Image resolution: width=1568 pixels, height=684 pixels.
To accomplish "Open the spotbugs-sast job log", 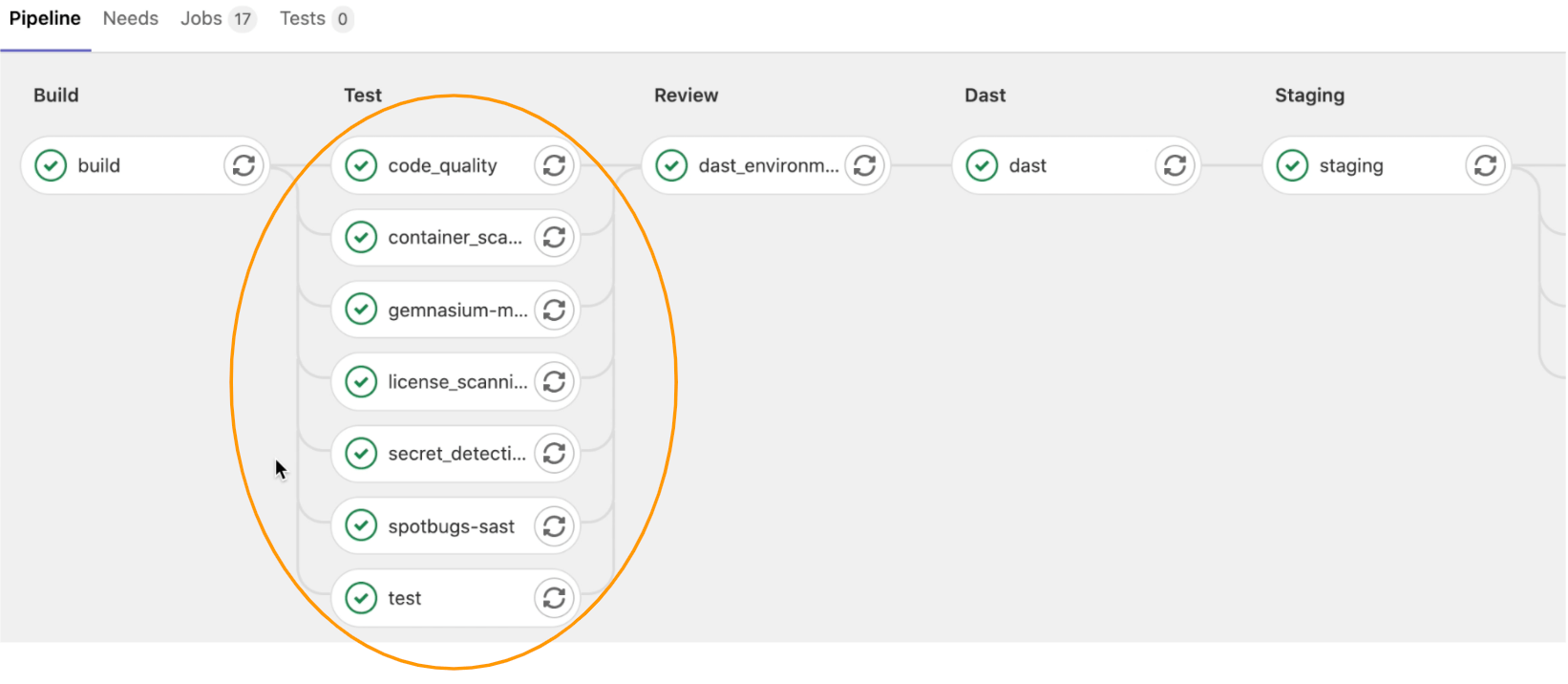I will coord(451,527).
